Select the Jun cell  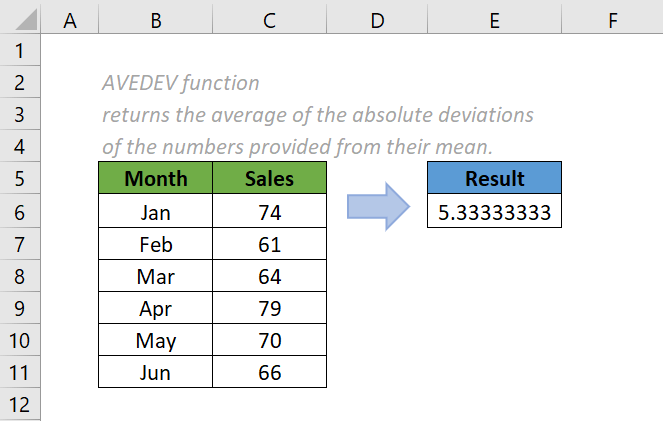click(x=155, y=372)
